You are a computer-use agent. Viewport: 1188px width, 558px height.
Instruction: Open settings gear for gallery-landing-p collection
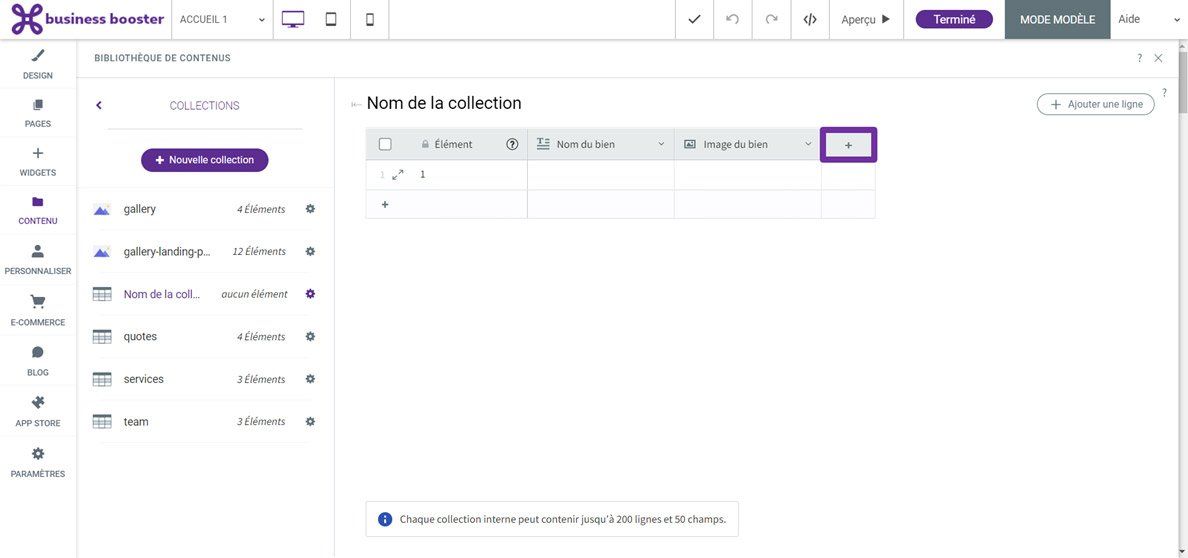click(x=310, y=251)
